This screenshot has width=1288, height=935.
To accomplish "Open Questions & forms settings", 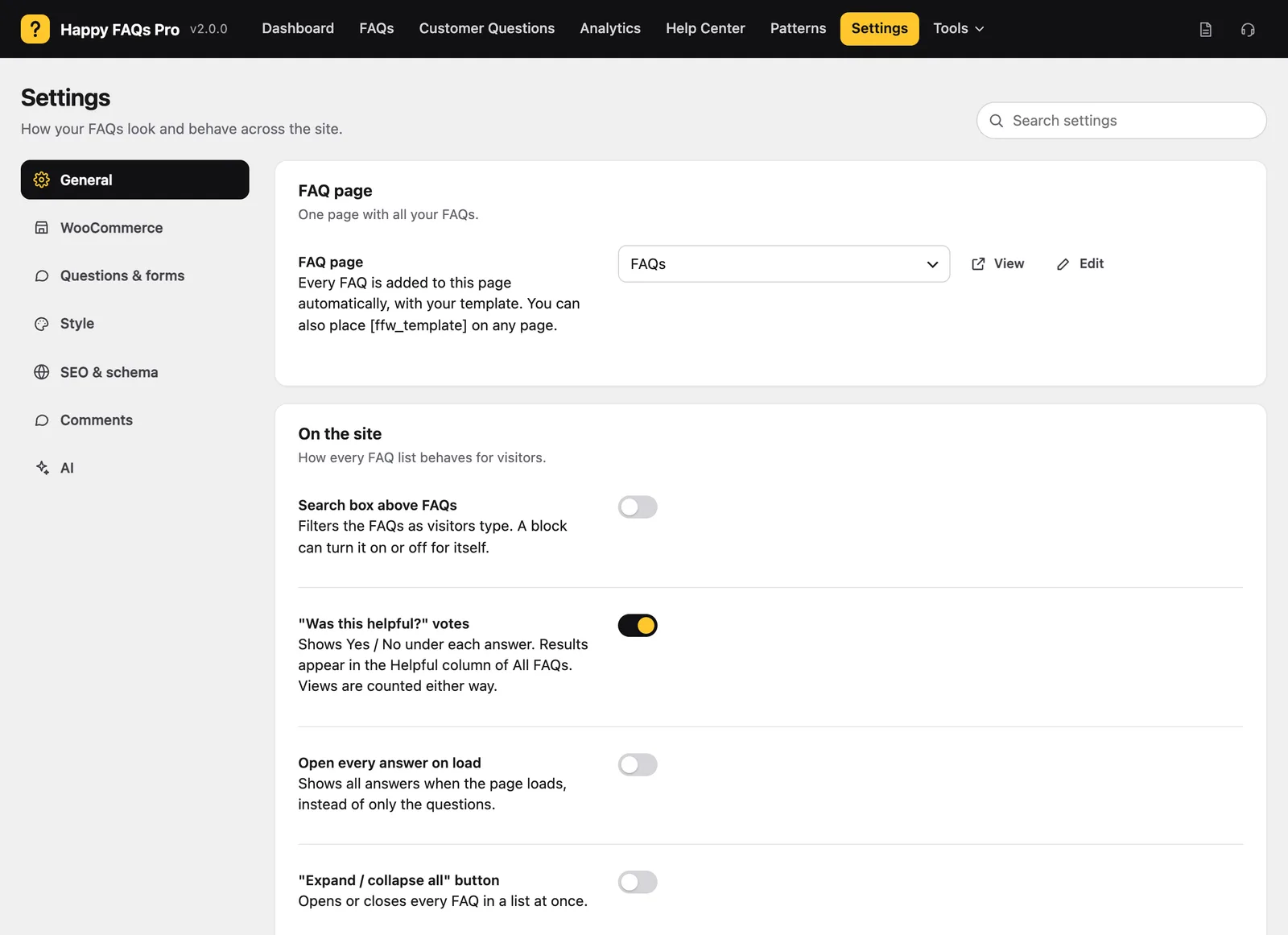I will click(135, 276).
